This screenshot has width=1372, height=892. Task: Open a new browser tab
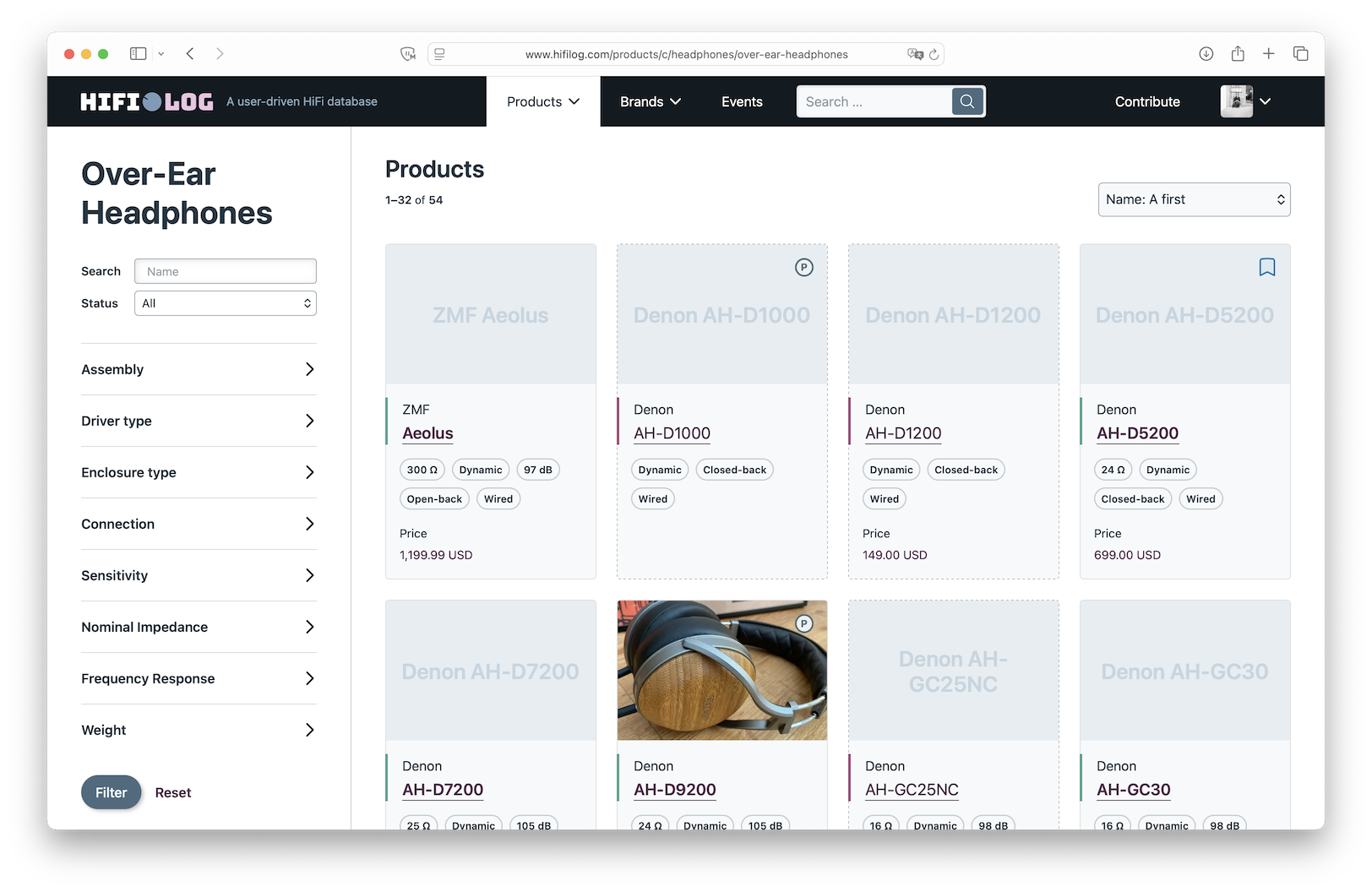point(1269,54)
